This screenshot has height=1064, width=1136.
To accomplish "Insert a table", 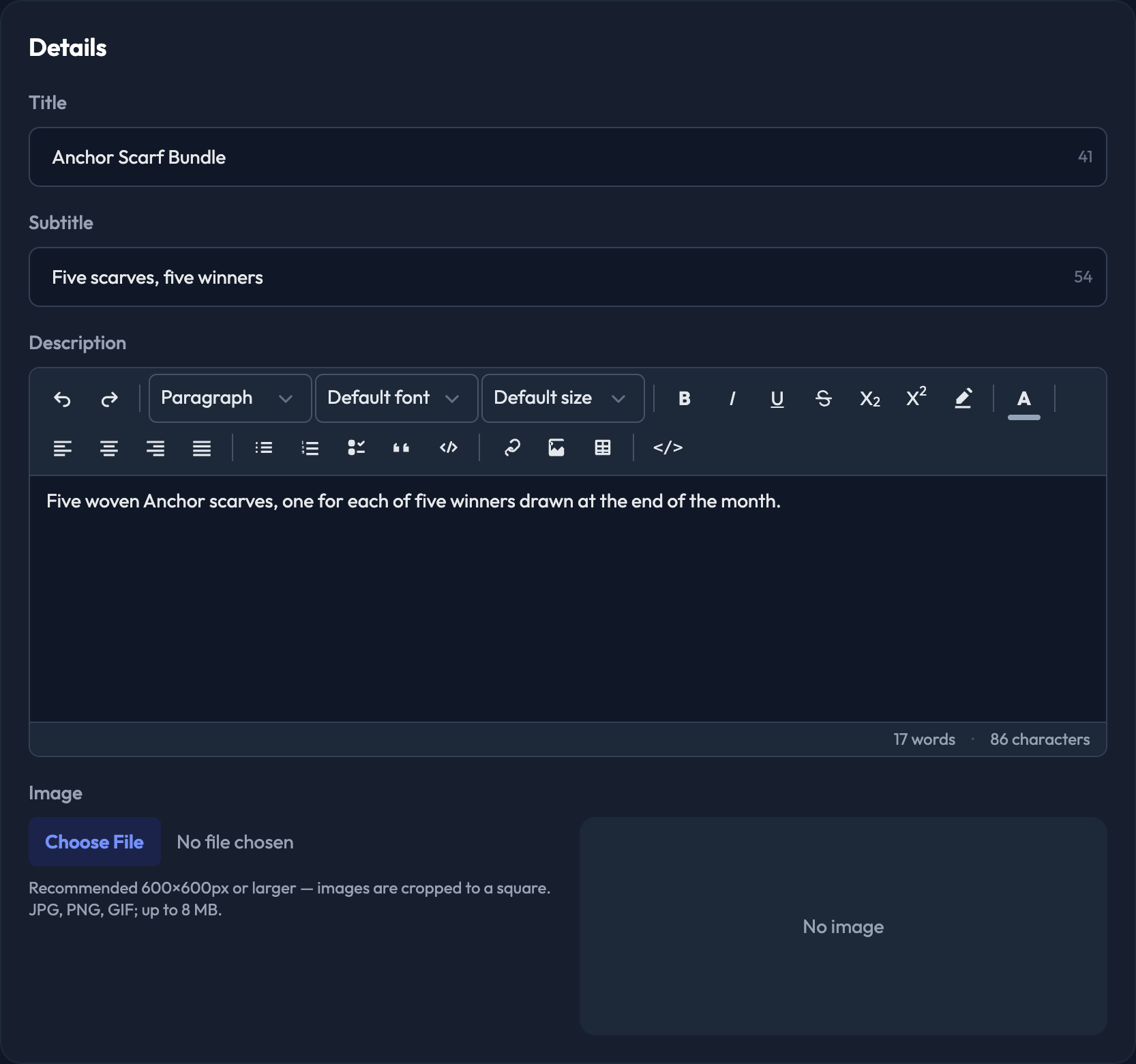I will (x=603, y=447).
